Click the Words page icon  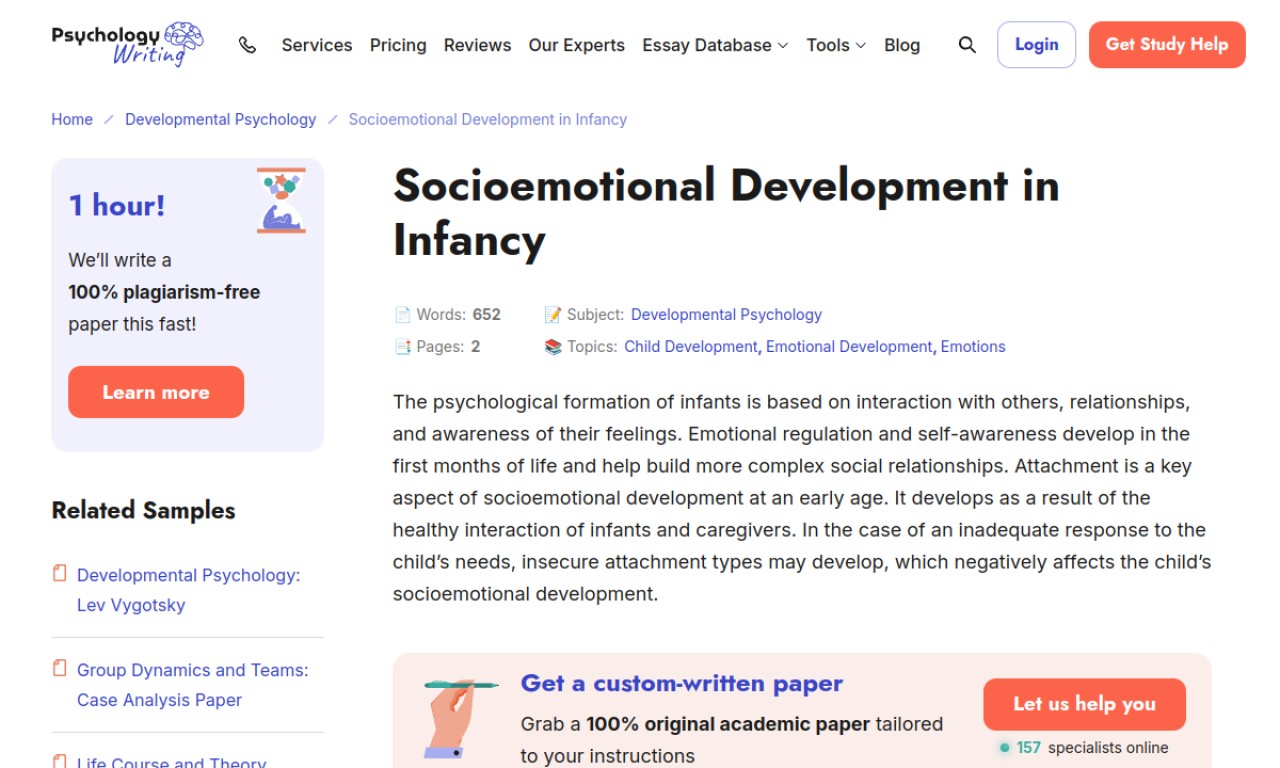[x=402, y=314]
